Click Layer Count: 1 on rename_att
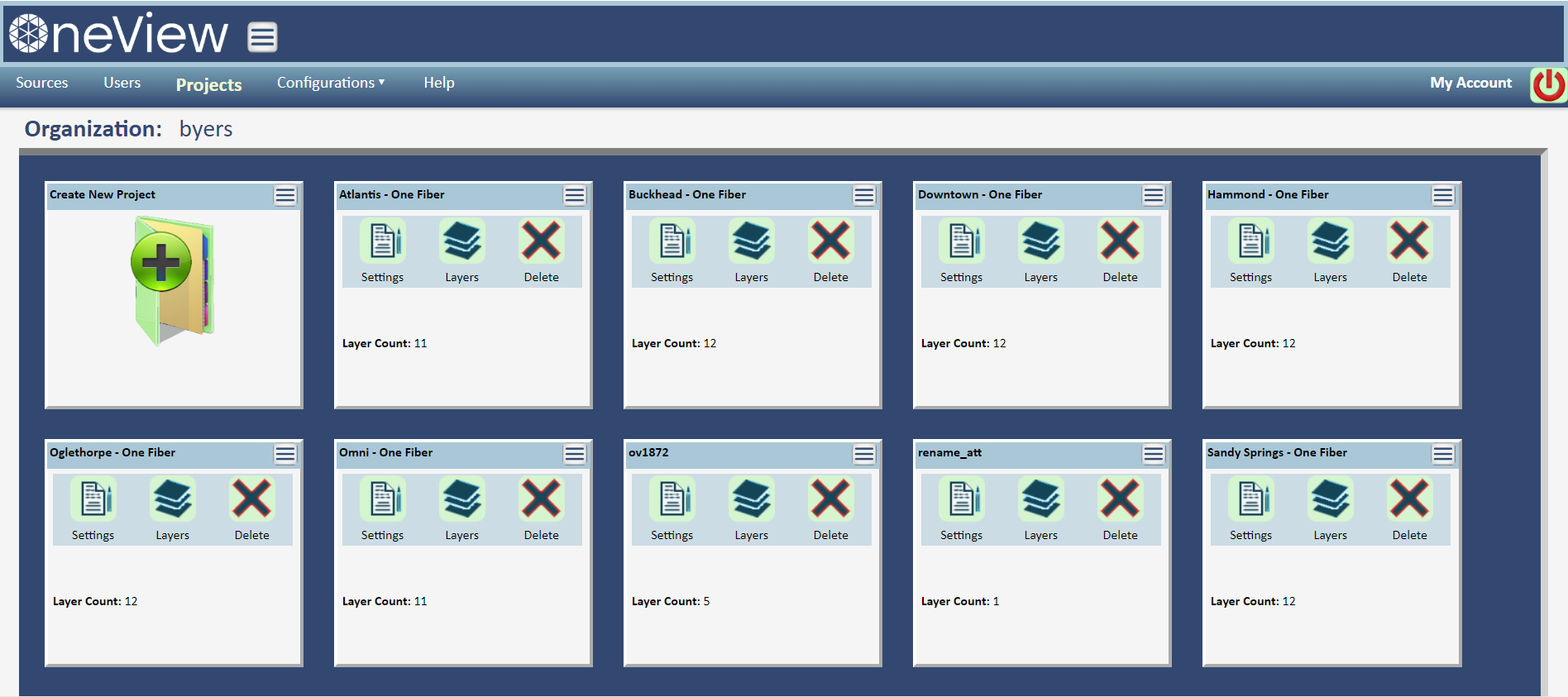Viewport: 1568px width, 697px height. pos(960,601)
